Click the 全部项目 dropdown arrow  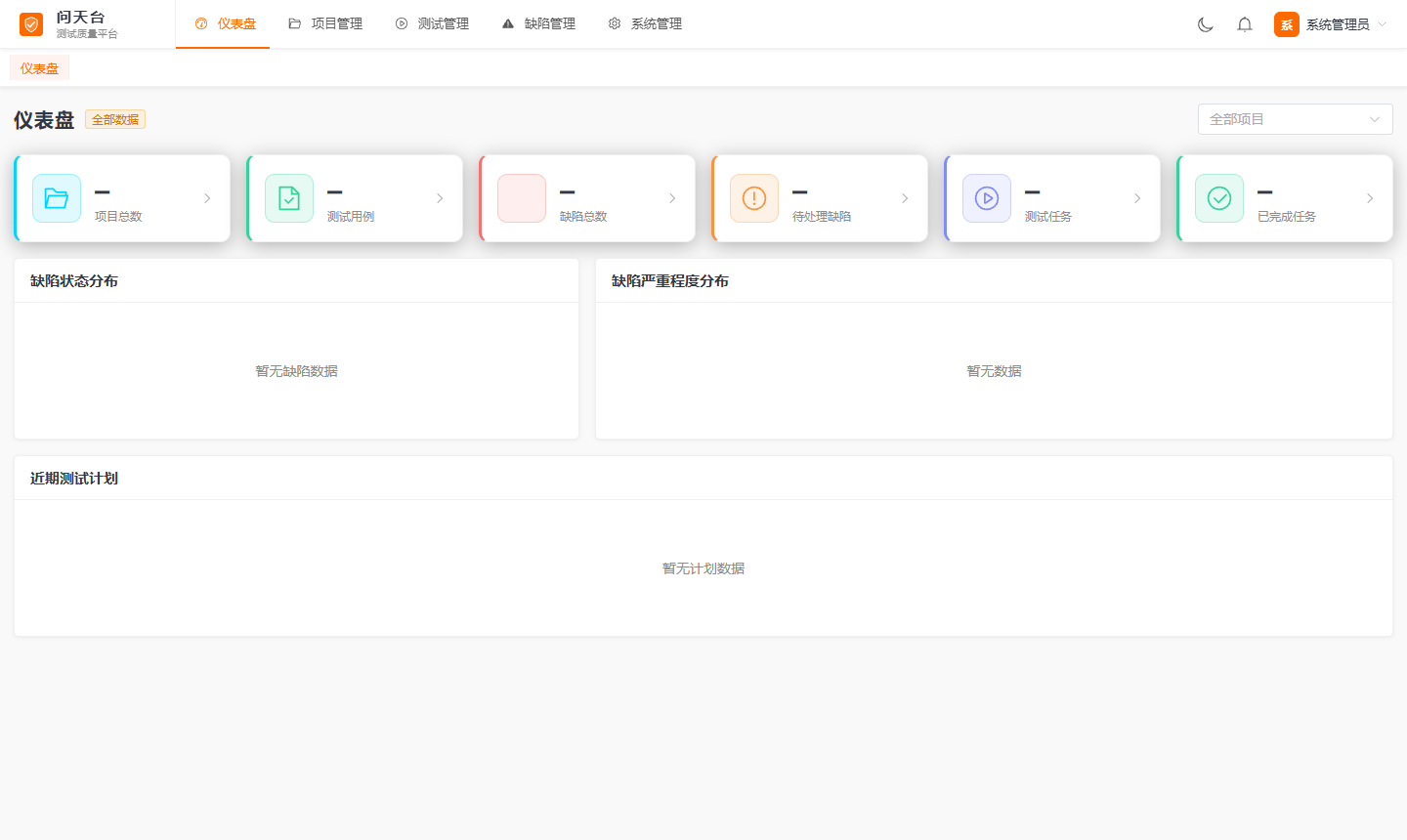[x=1375, y=119]
